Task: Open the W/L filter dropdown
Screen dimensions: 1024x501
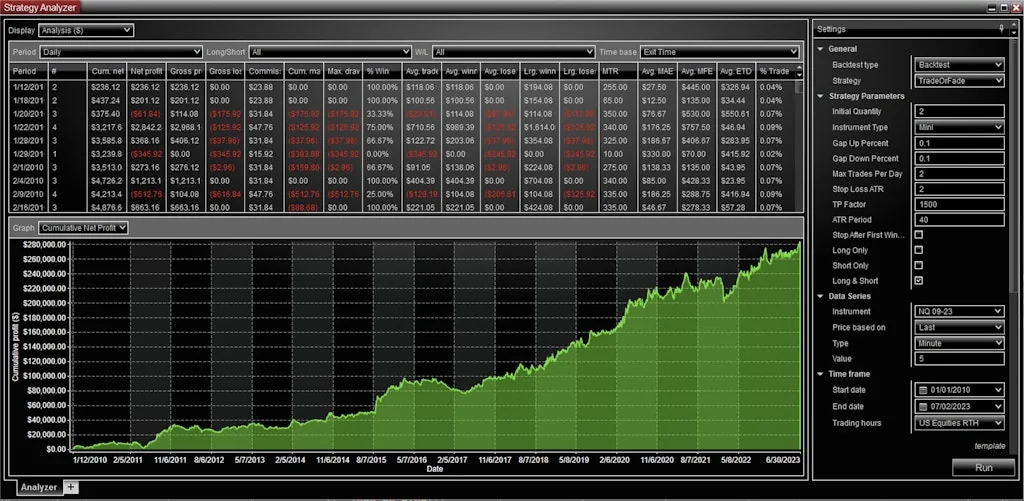Action: [513, 52]
